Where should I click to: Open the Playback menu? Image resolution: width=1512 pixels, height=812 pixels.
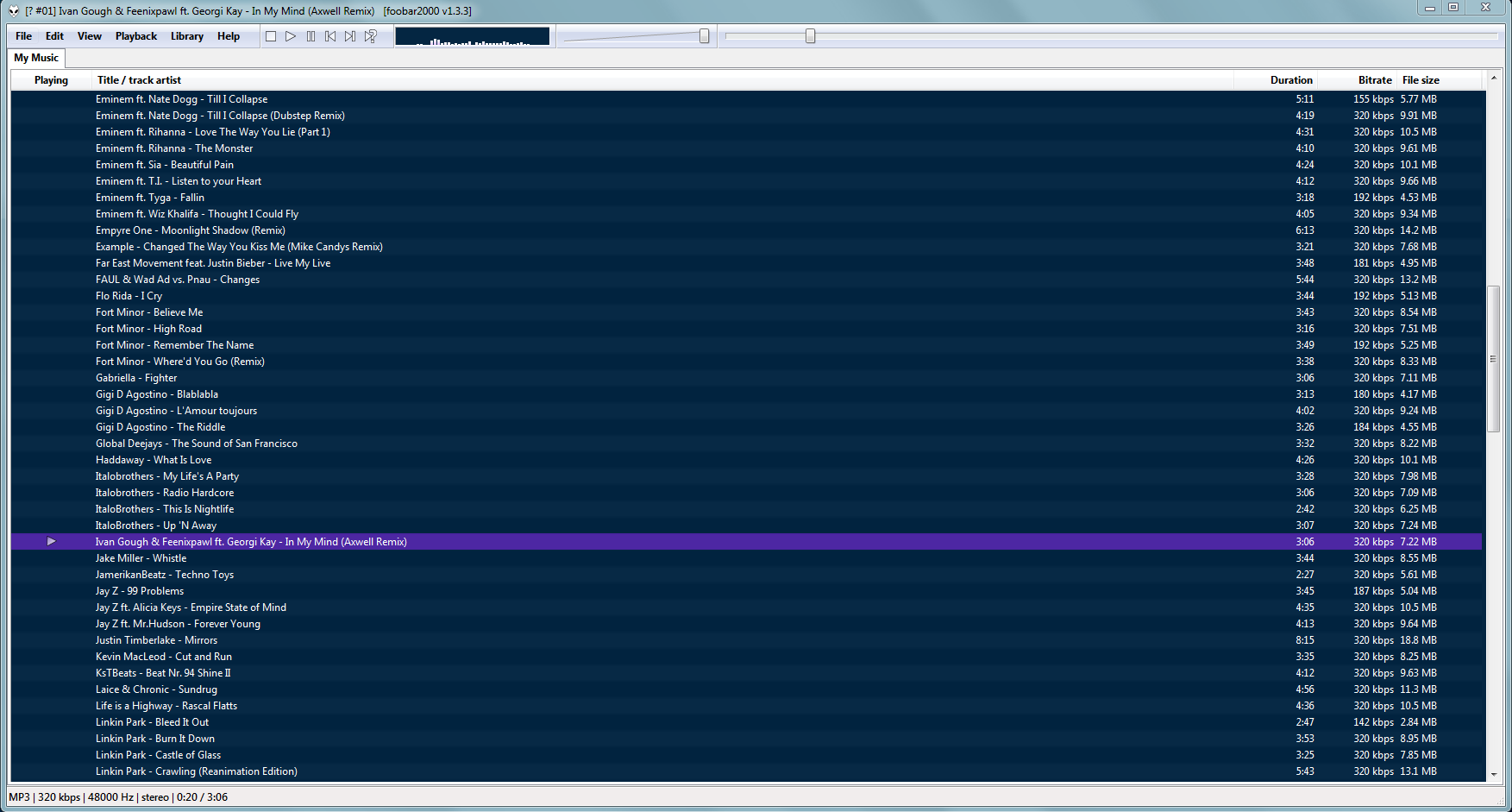pos(136,36)
